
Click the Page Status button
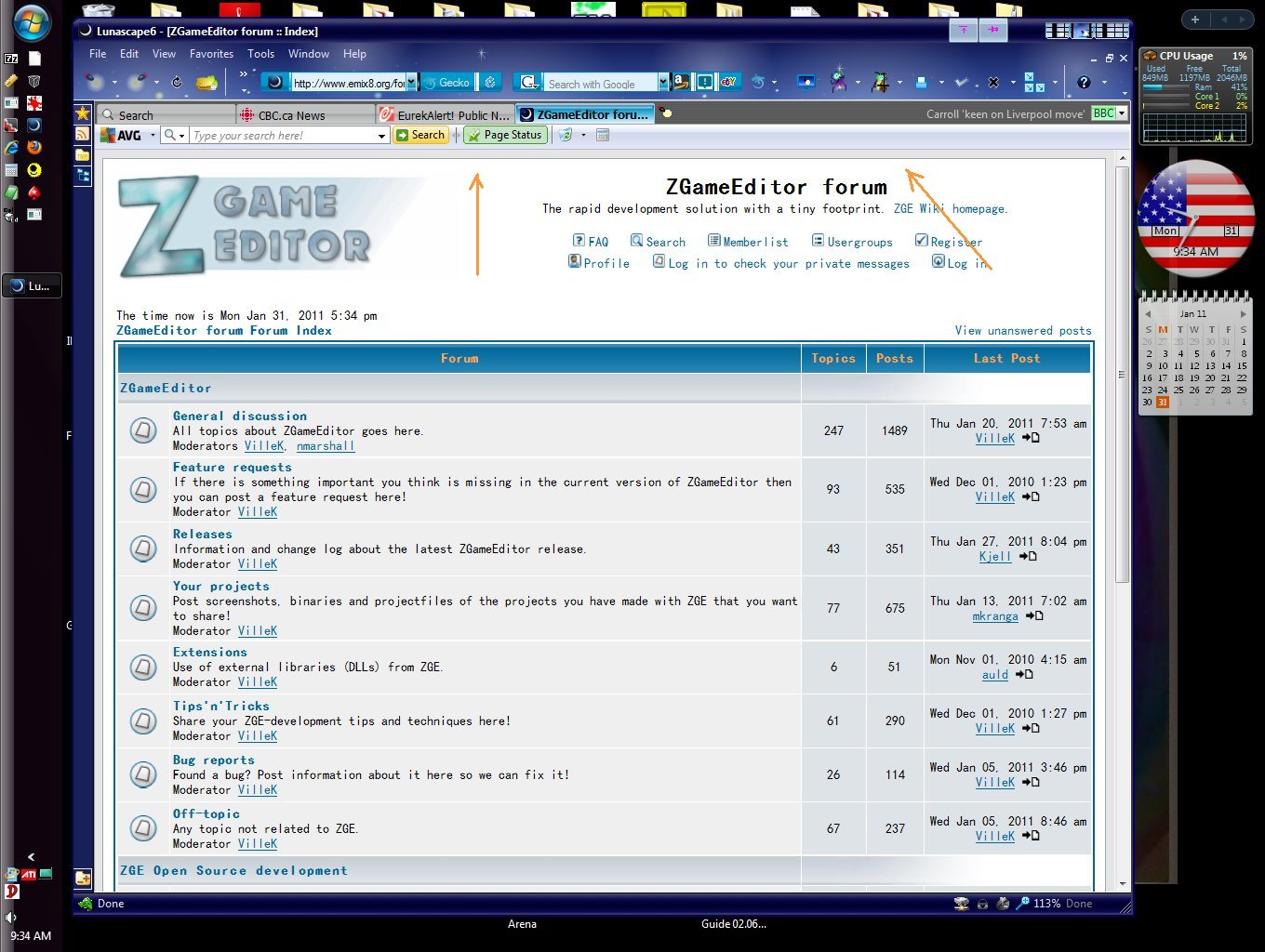point(505,136)
